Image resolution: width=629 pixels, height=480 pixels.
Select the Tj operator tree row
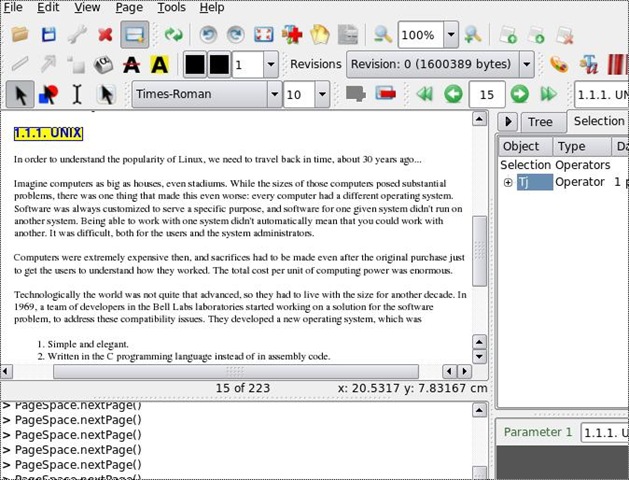[564, 182]
